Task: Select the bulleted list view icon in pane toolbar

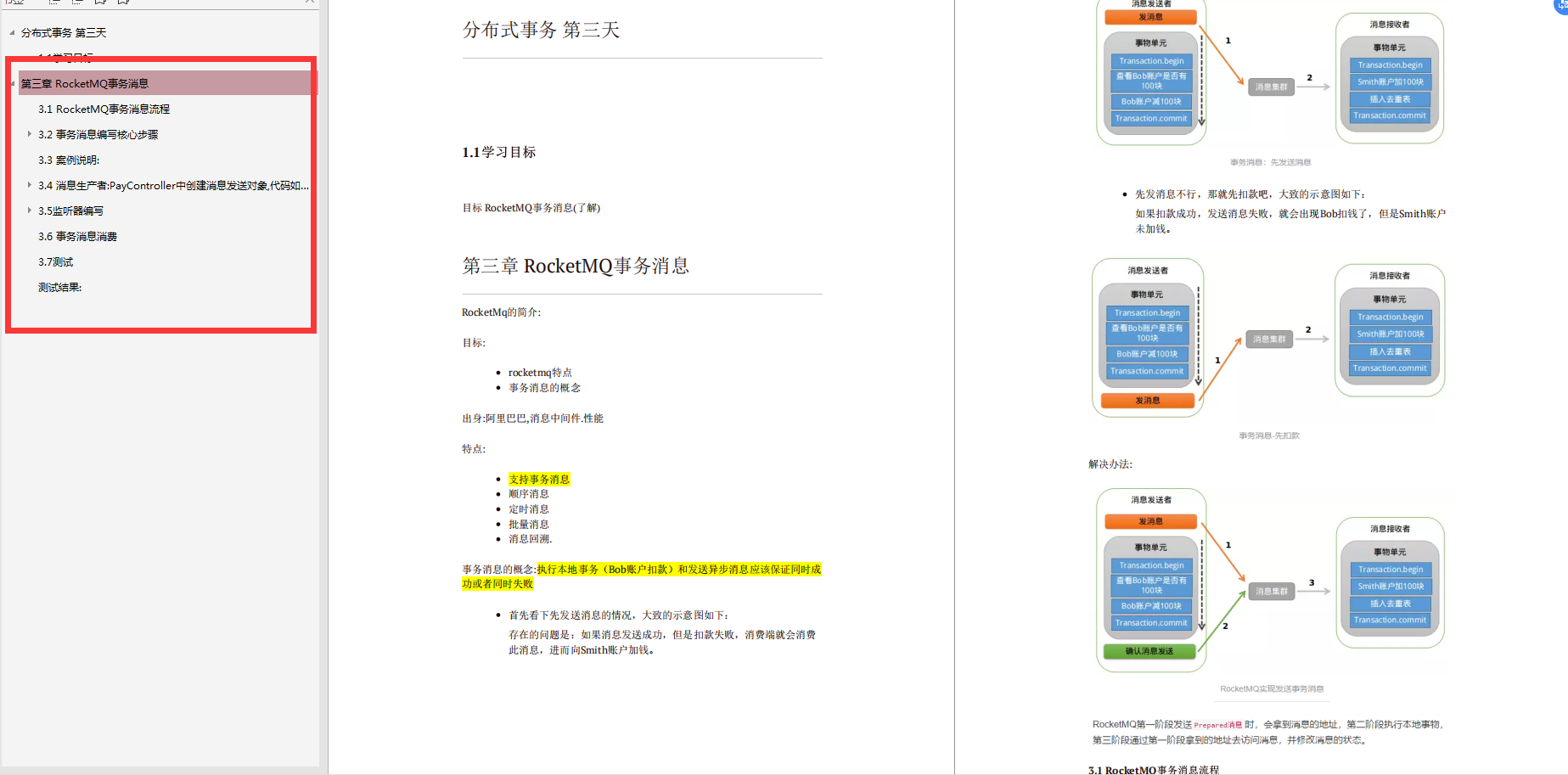Action: tap(53, 2)
